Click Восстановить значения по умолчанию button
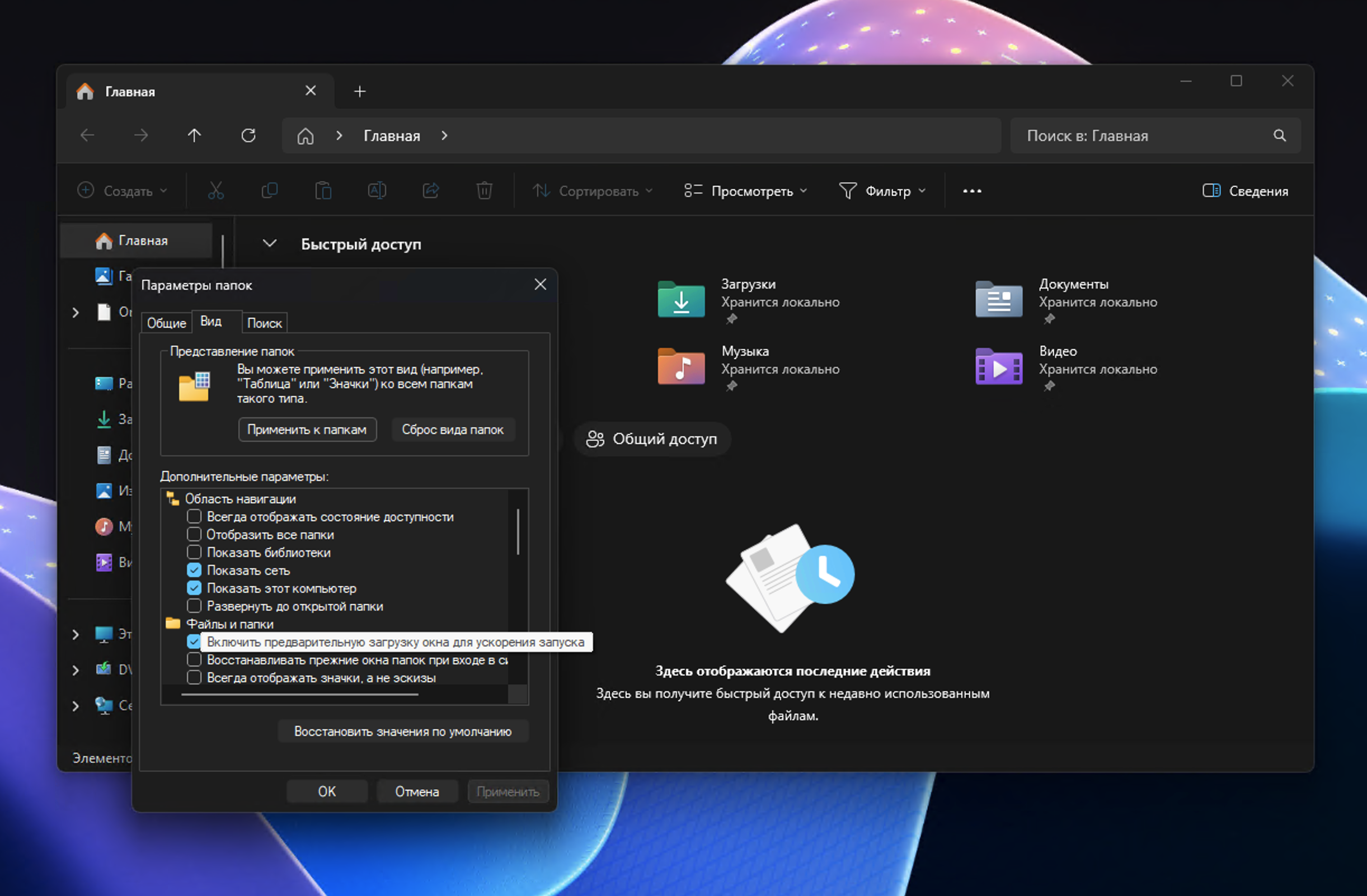This screenshot has height=896, width=1367. [x=403, y=731]
